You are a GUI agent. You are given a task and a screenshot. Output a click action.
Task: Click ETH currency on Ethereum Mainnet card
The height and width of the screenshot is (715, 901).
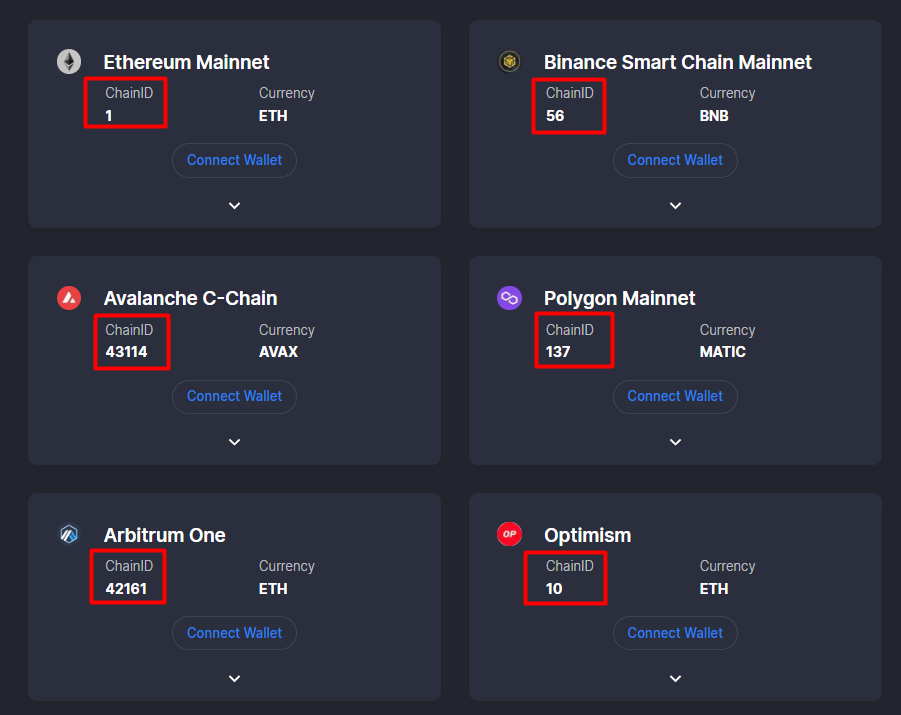tap(273, 116)
